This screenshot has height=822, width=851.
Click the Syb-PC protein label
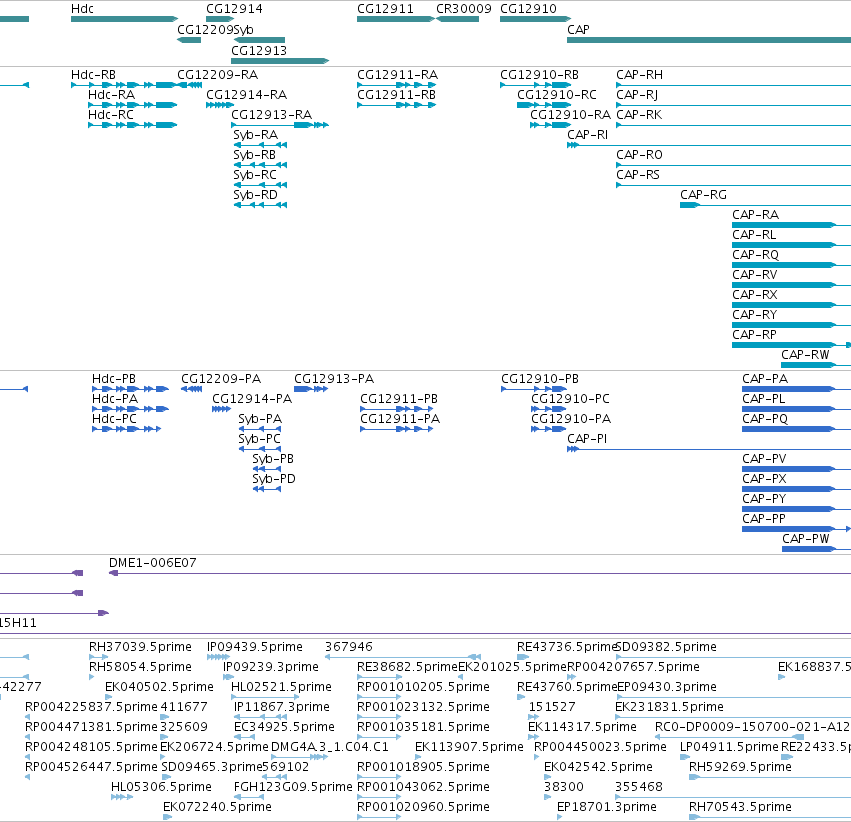(x=259, y=439)
